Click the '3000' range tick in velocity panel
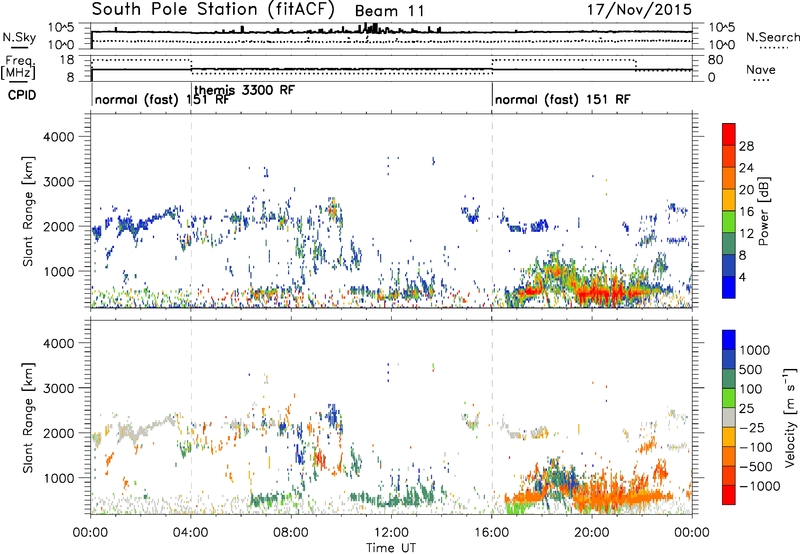 tap(58, 388)
